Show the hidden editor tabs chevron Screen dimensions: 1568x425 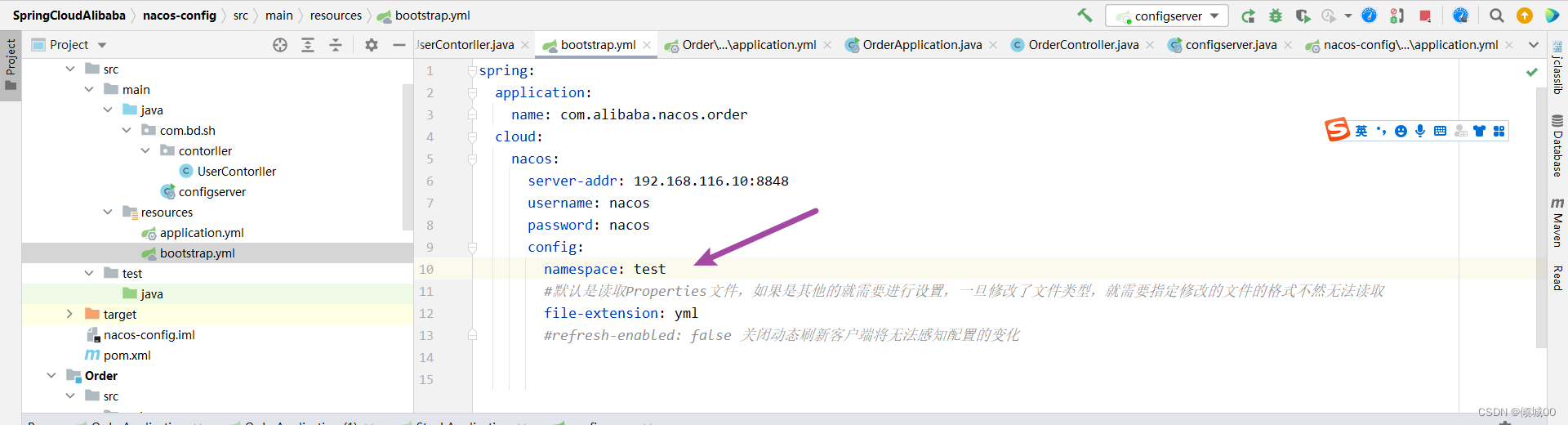[1534, 45]
